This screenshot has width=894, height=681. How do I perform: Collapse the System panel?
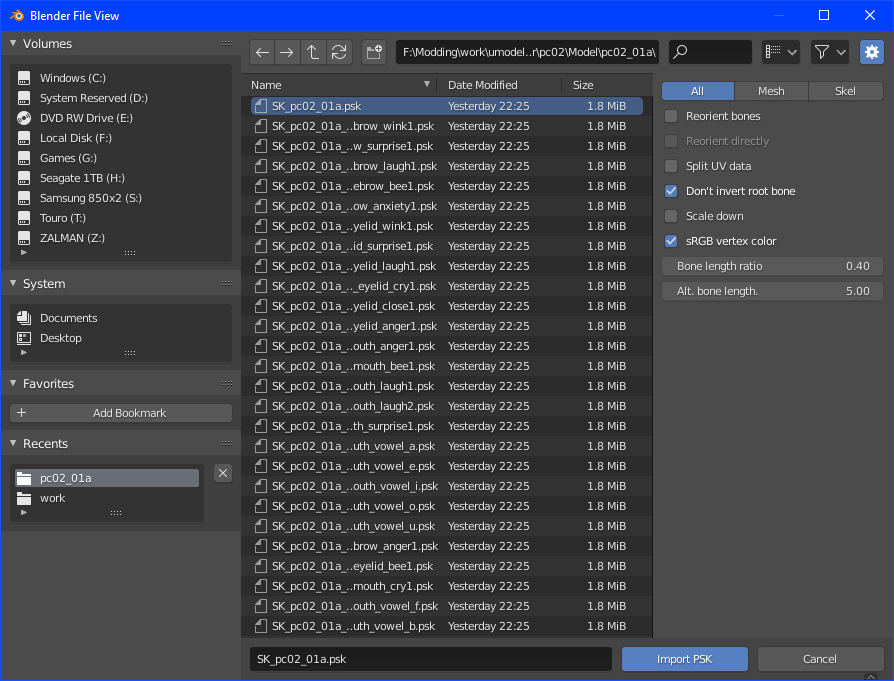pyautogui.click(x=13, y=283)
